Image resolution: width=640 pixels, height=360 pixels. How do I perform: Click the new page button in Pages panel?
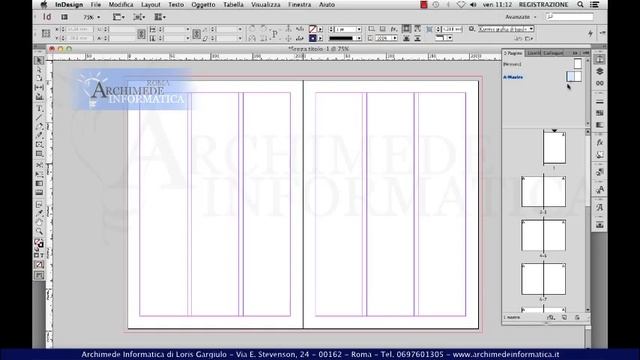[564, 317]
